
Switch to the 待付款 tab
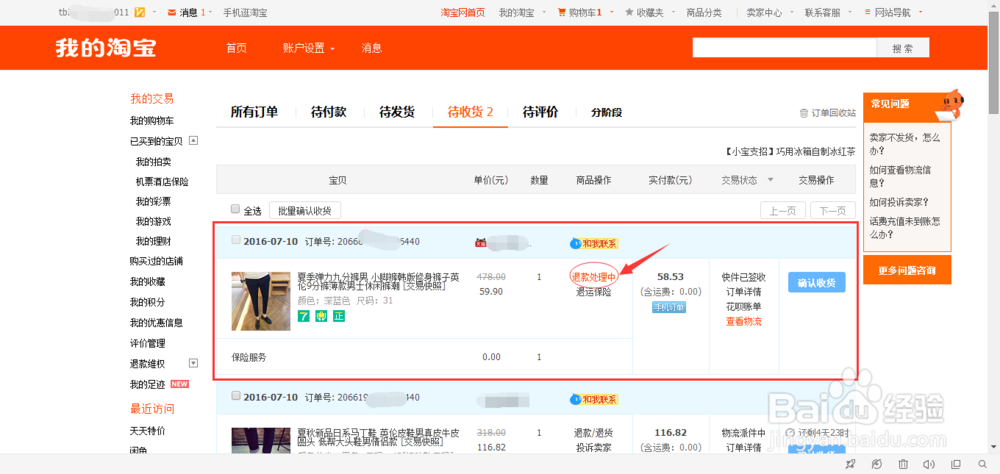(x=329, y=112)
